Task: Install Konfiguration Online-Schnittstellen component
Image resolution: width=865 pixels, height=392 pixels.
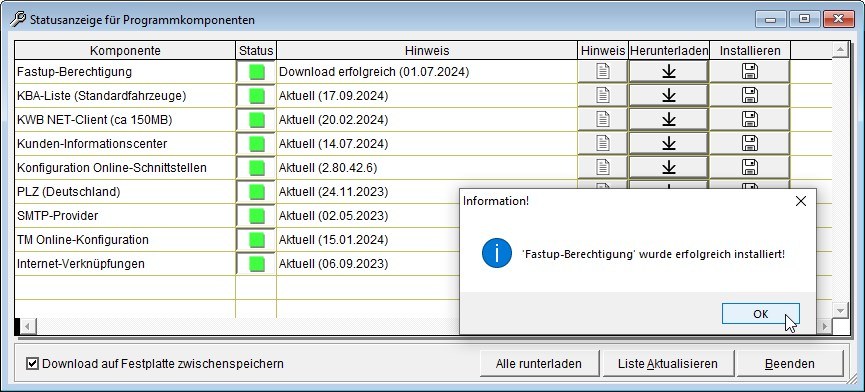Action: pos(750,167)
